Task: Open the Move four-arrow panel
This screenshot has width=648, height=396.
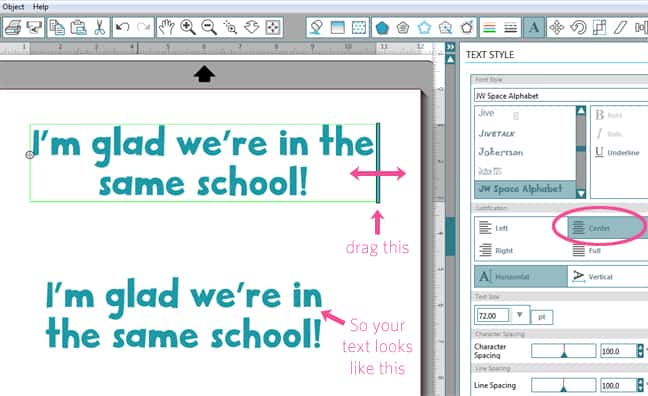Action: point(557,28)
